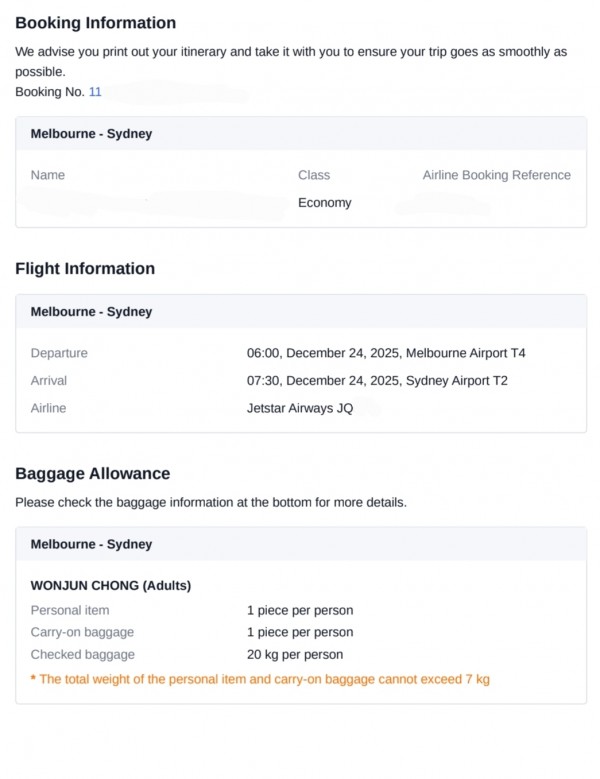Click passenger name WONJUN CHONG (Adults)
600x779 pixels.
pyautogui.click(x=111, y=585)
